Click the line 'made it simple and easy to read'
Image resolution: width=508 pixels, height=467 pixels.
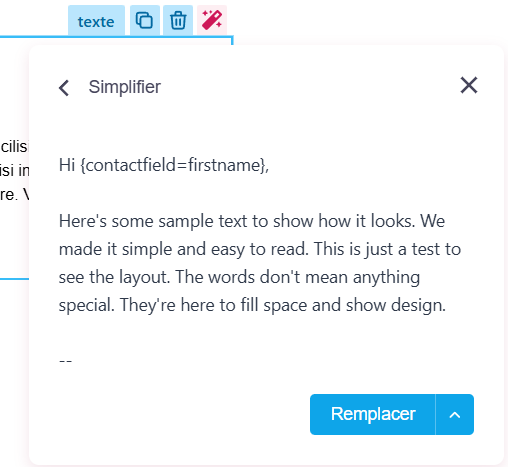pyautogui.click(x=260, y=249)
